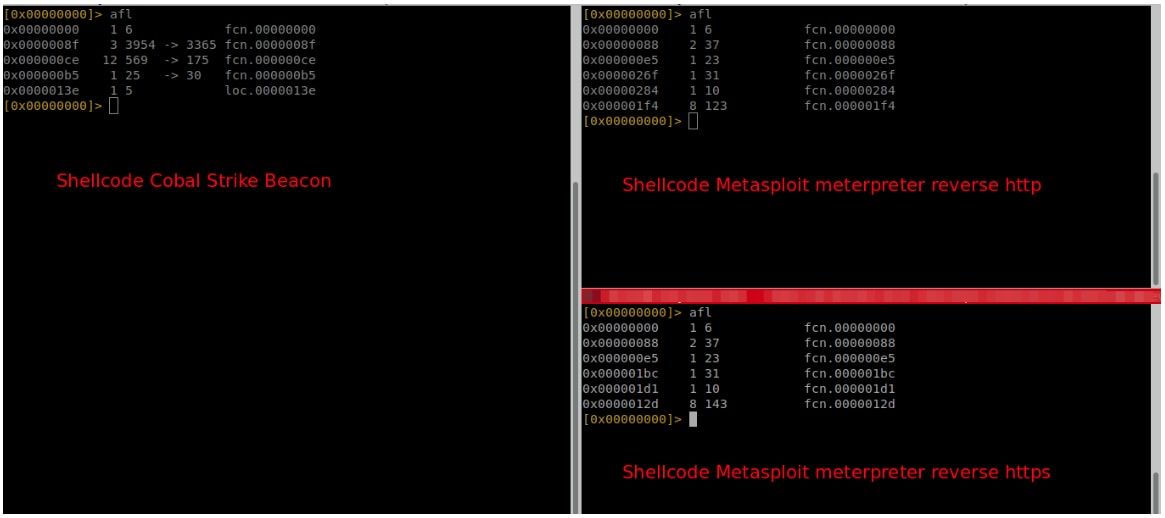Viewport: 1165px width, 518px height.
Task: Click address 0x000001f4
Action: (620, 106)
